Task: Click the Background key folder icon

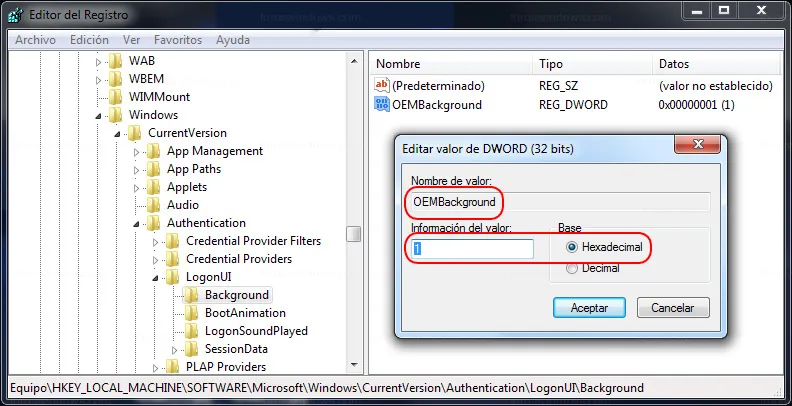Action: (x=191, y=295)
